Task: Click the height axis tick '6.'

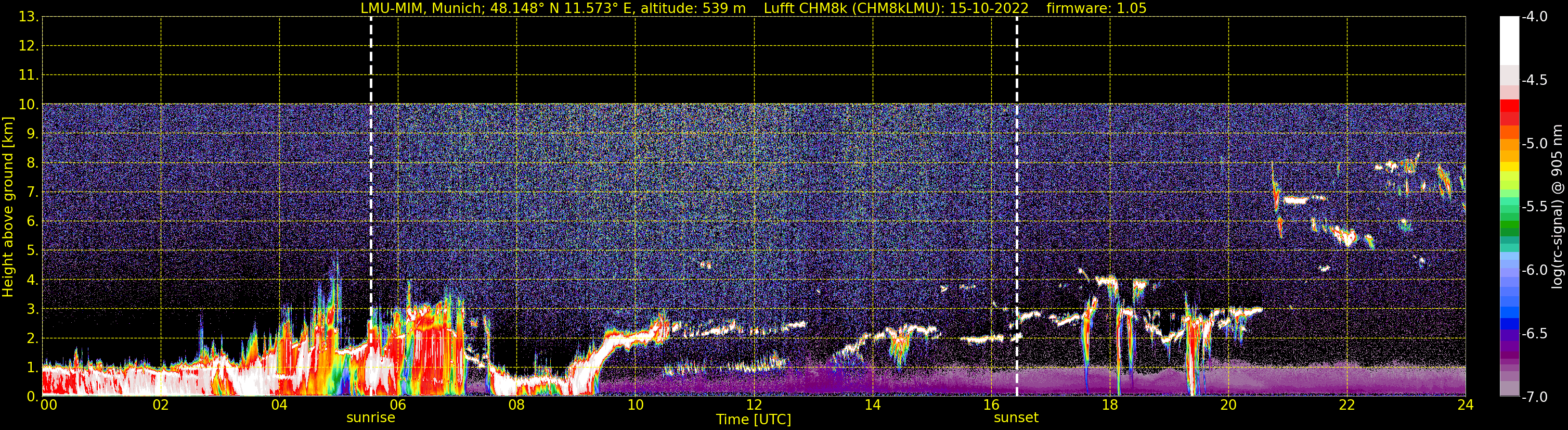Action: (x=33, y=221)
